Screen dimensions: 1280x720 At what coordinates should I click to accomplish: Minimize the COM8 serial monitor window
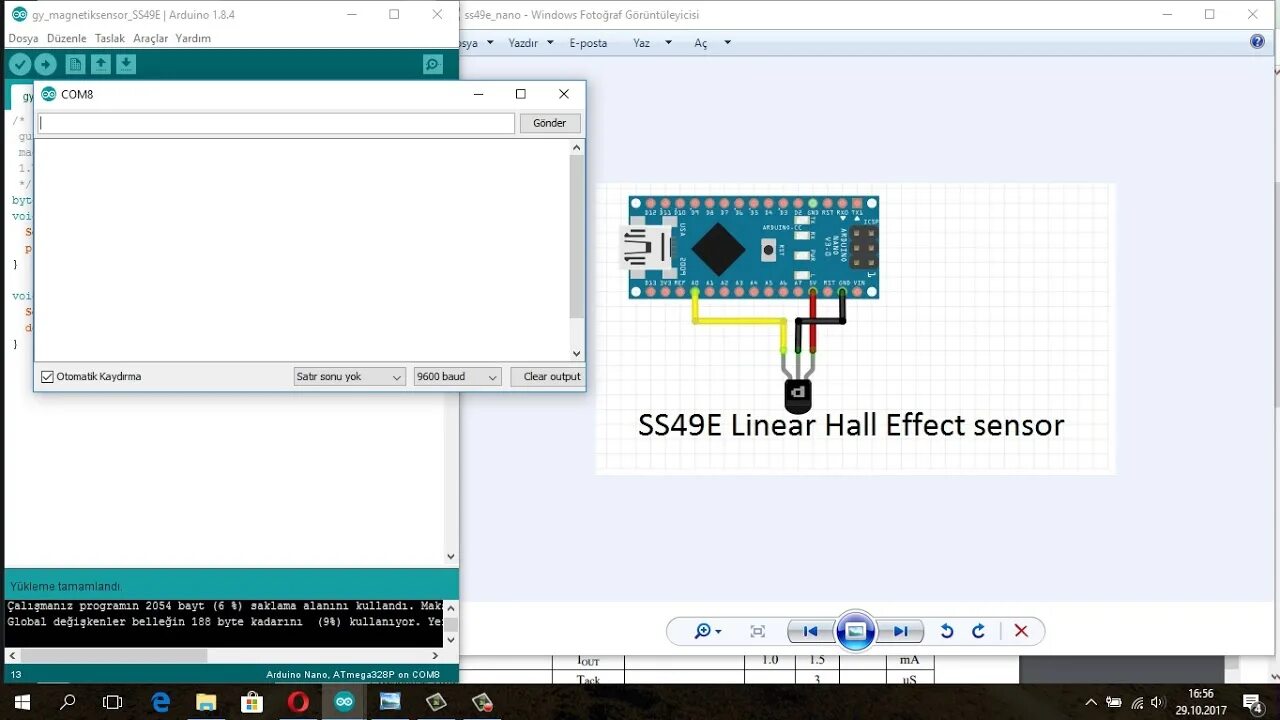pos(478,94)
